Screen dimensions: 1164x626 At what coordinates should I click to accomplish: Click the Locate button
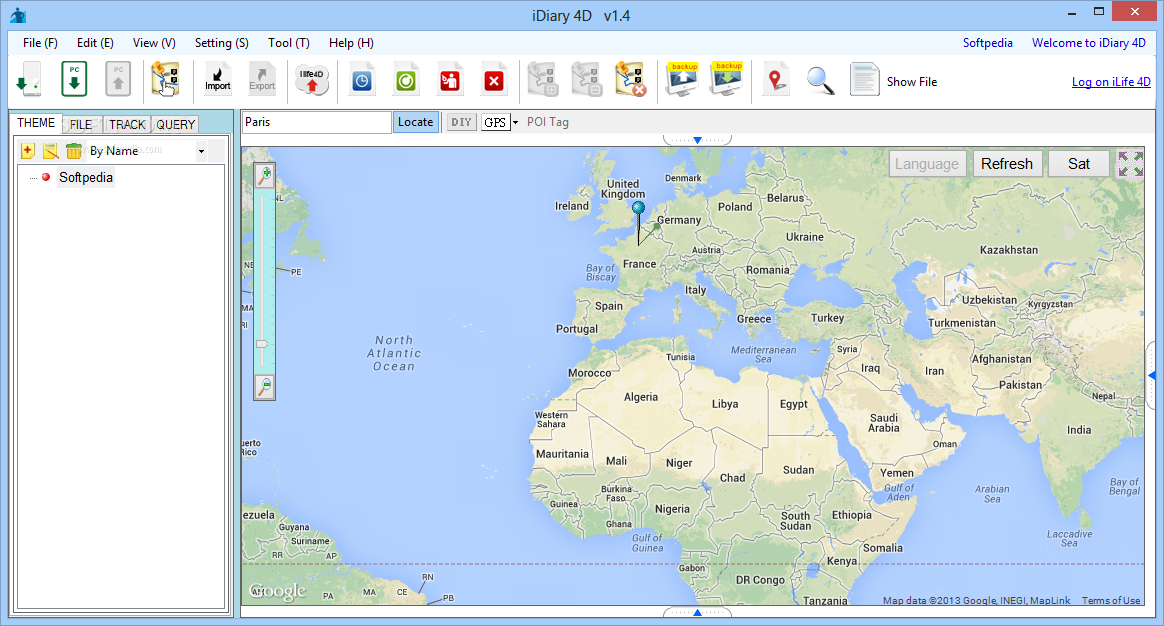415,123
